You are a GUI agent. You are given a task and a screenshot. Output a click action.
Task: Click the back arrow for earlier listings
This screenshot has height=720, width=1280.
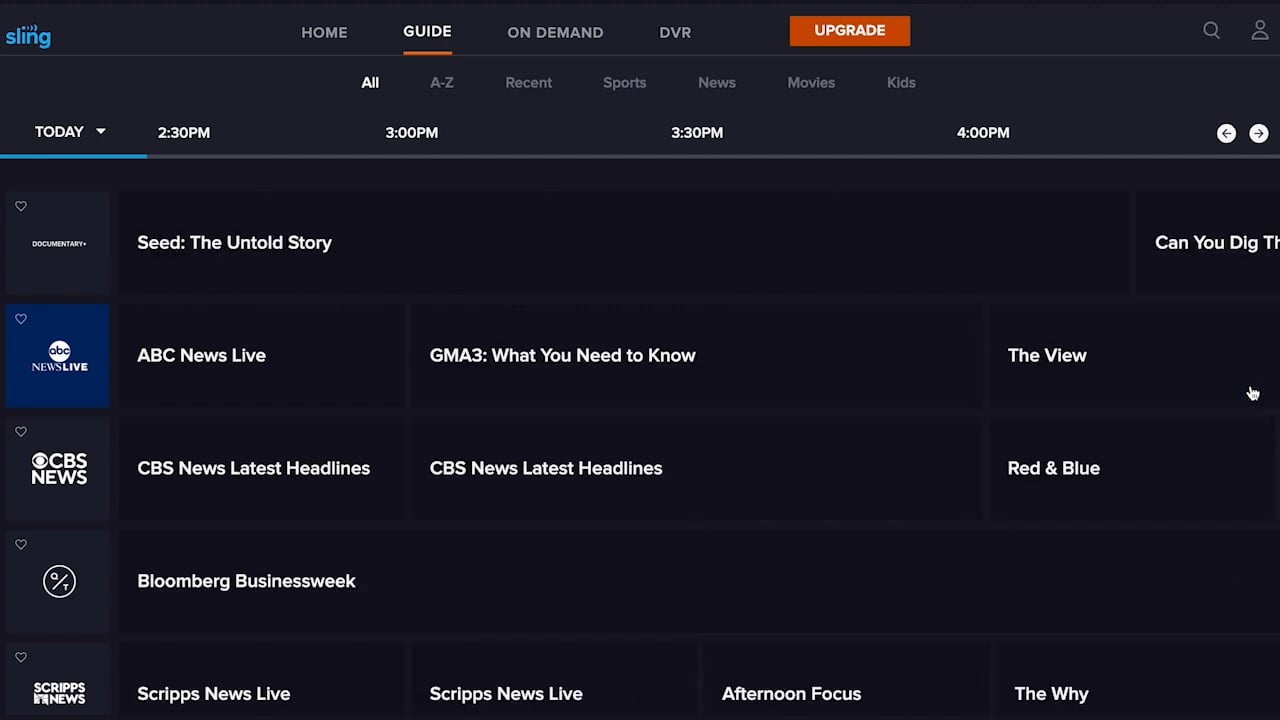[1226, 133]
